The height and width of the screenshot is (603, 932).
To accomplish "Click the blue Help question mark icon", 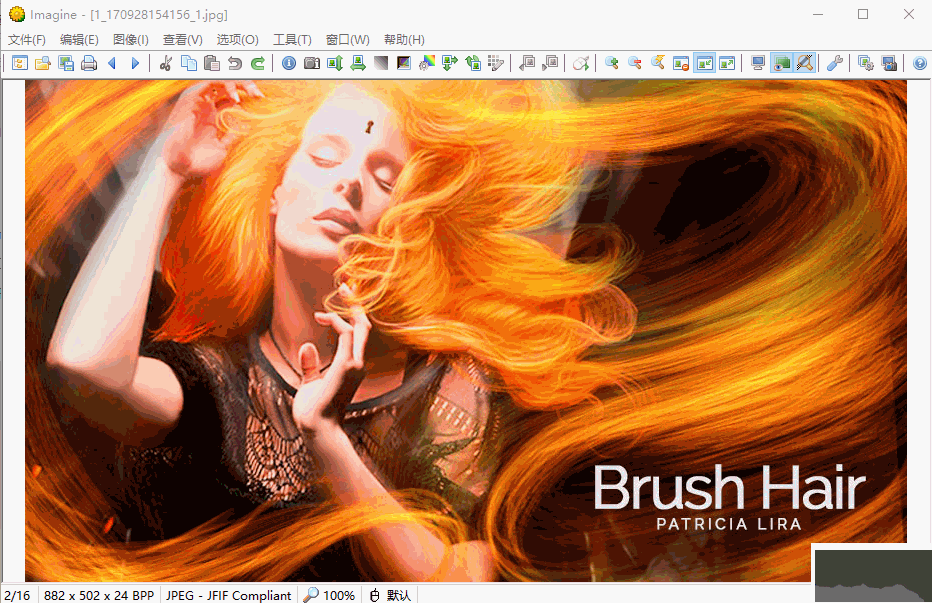I will (920, 63).
